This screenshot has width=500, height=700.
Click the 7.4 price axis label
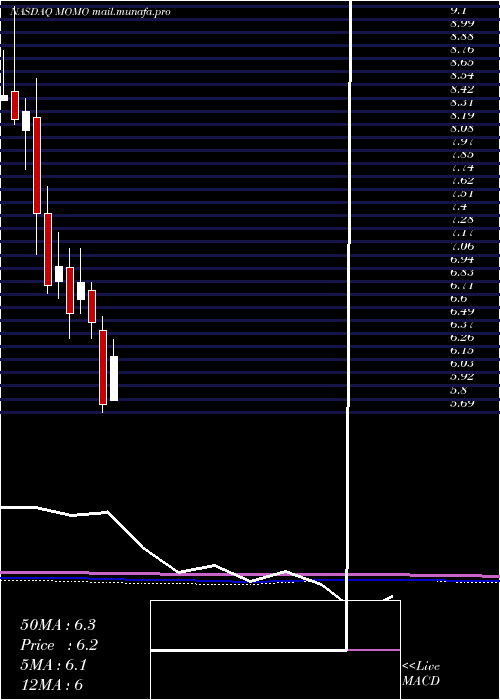(458, 207)
